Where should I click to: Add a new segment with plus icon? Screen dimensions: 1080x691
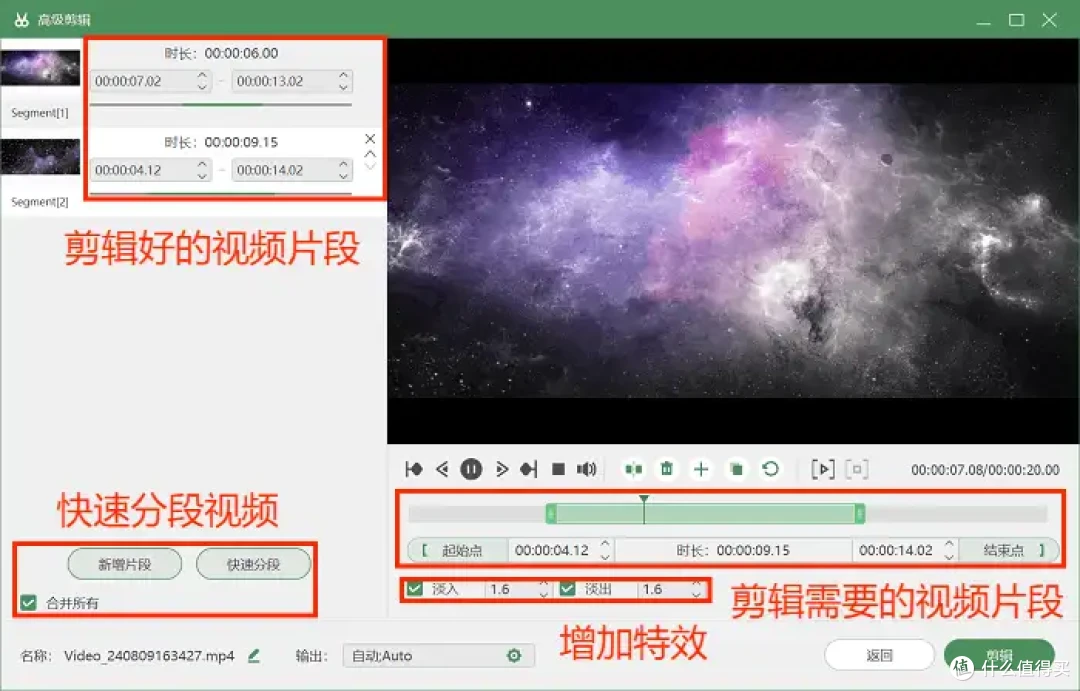coord(701,470)
